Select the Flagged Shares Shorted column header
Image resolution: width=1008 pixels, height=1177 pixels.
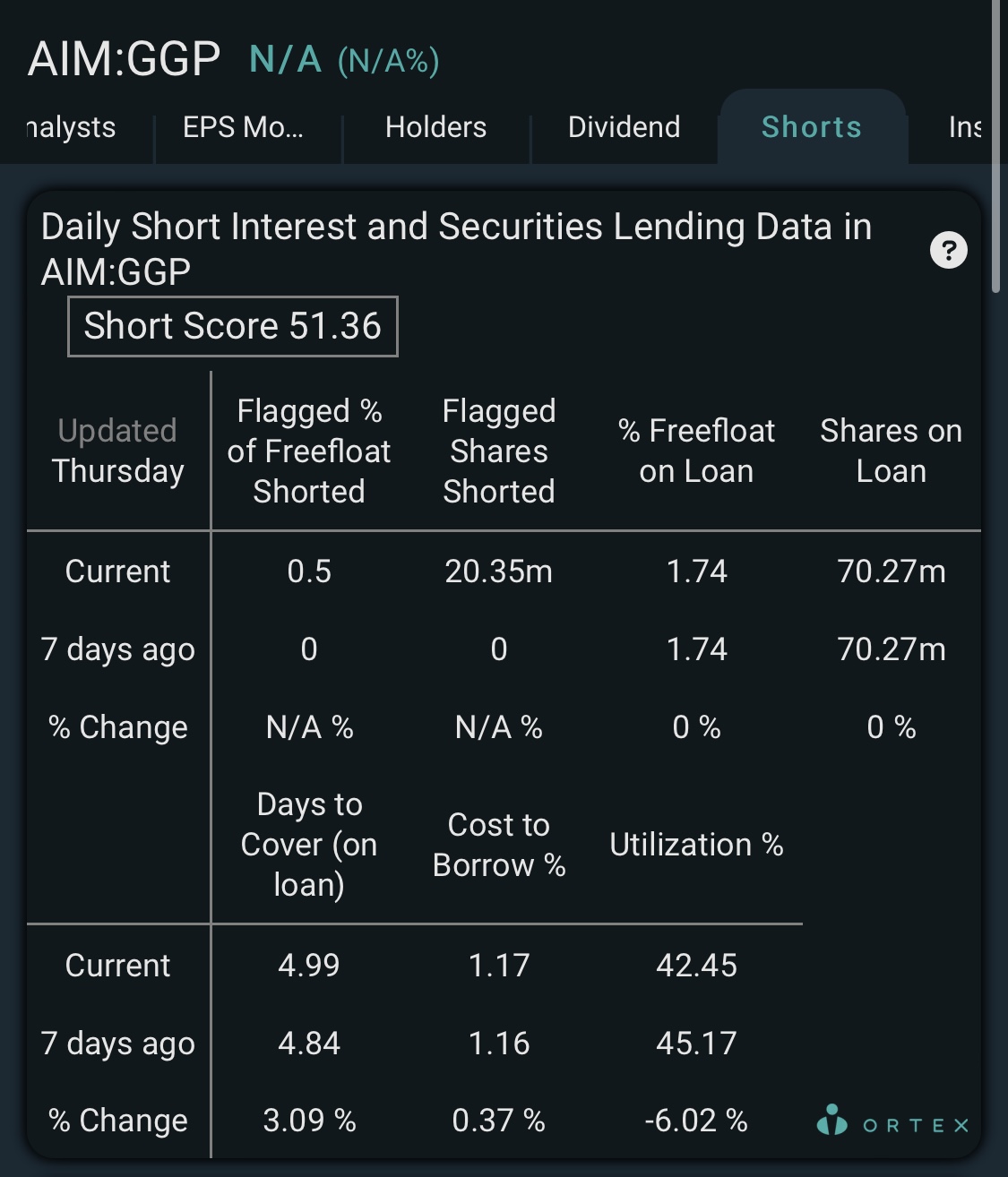pyautogui.click(x=499, y=451)
